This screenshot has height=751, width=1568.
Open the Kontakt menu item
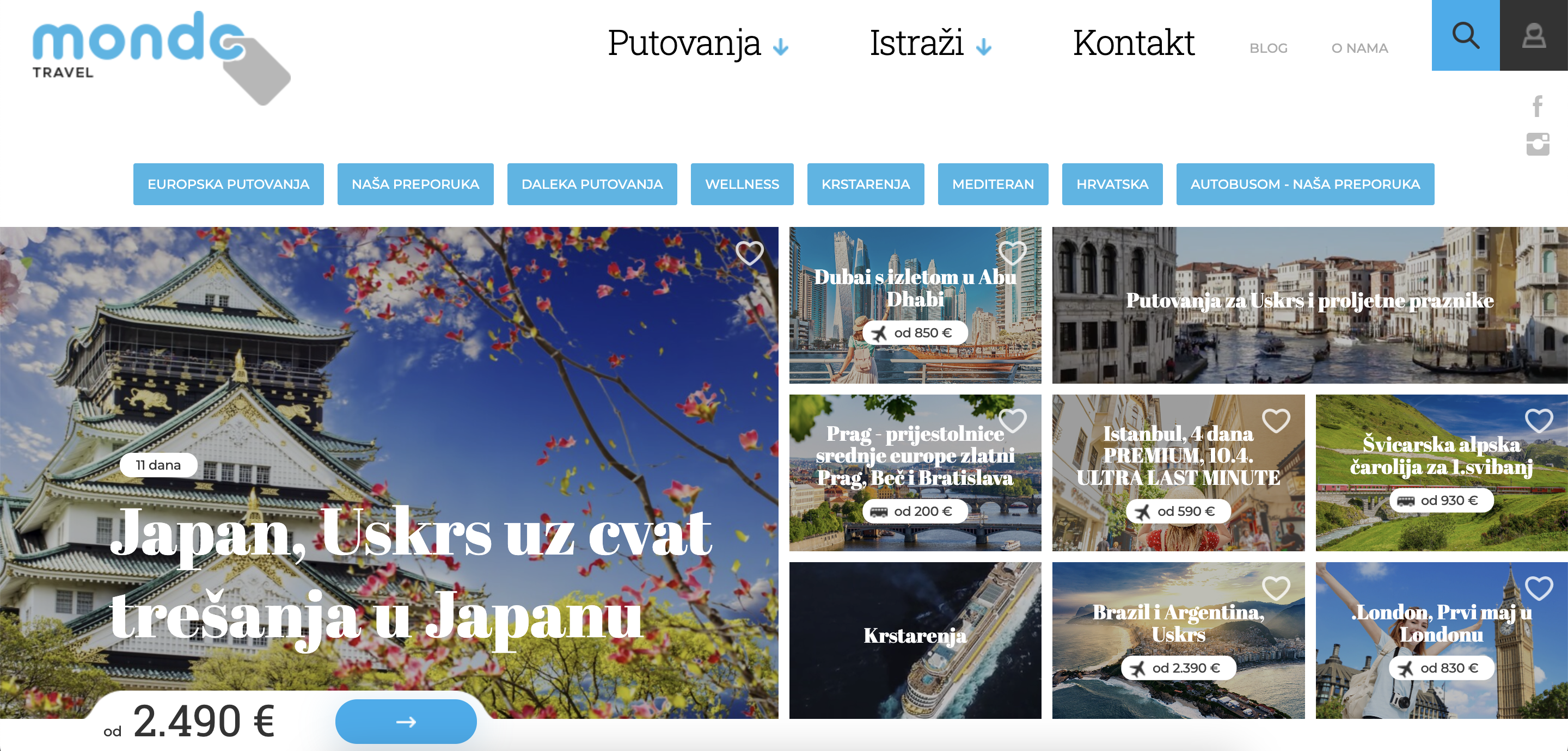tap(1133, 44)
